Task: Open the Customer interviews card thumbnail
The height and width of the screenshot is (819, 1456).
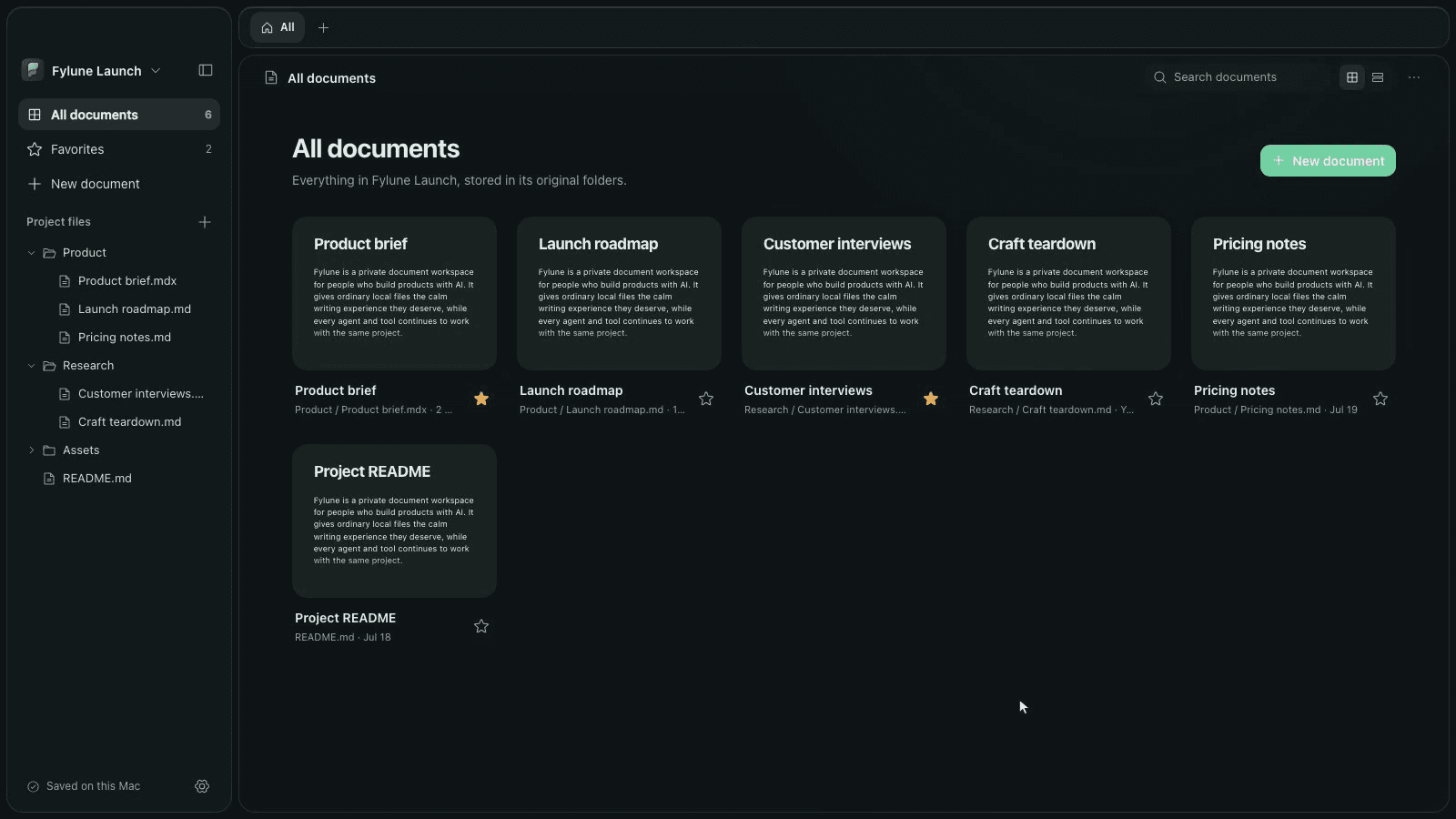Action: (844, 293)
